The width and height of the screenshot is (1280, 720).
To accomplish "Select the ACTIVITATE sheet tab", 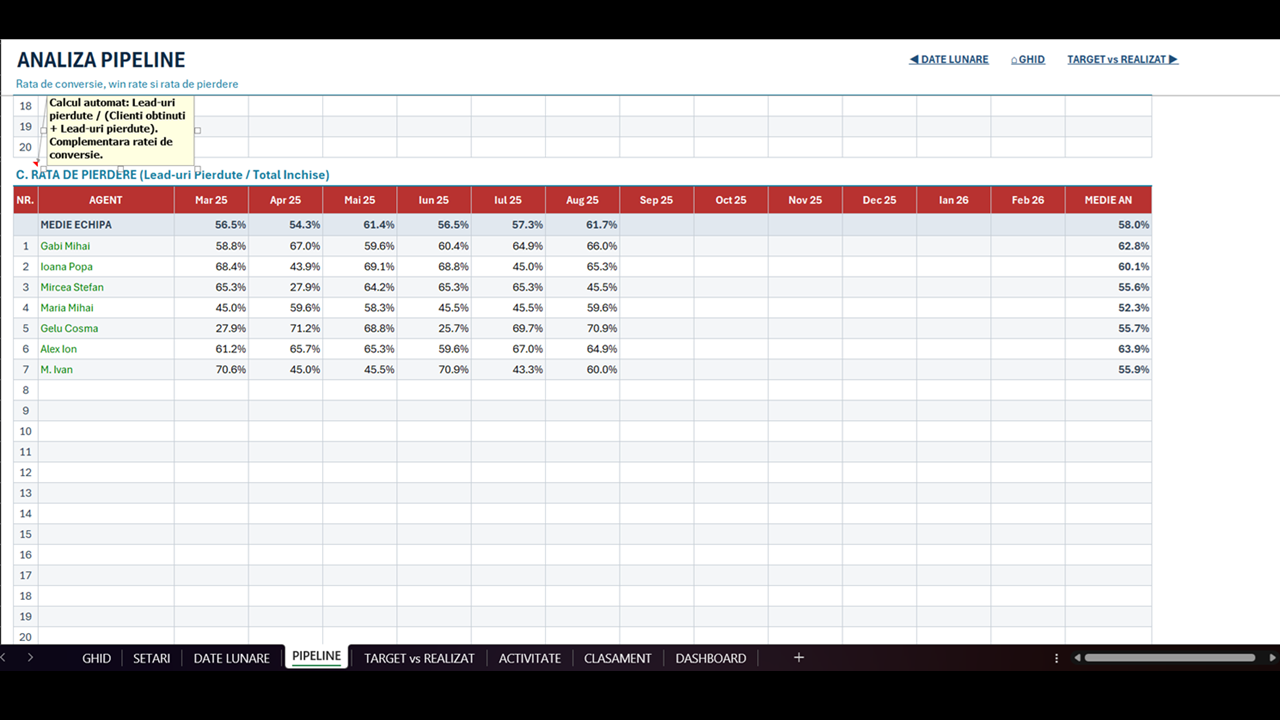I will 529,658.
